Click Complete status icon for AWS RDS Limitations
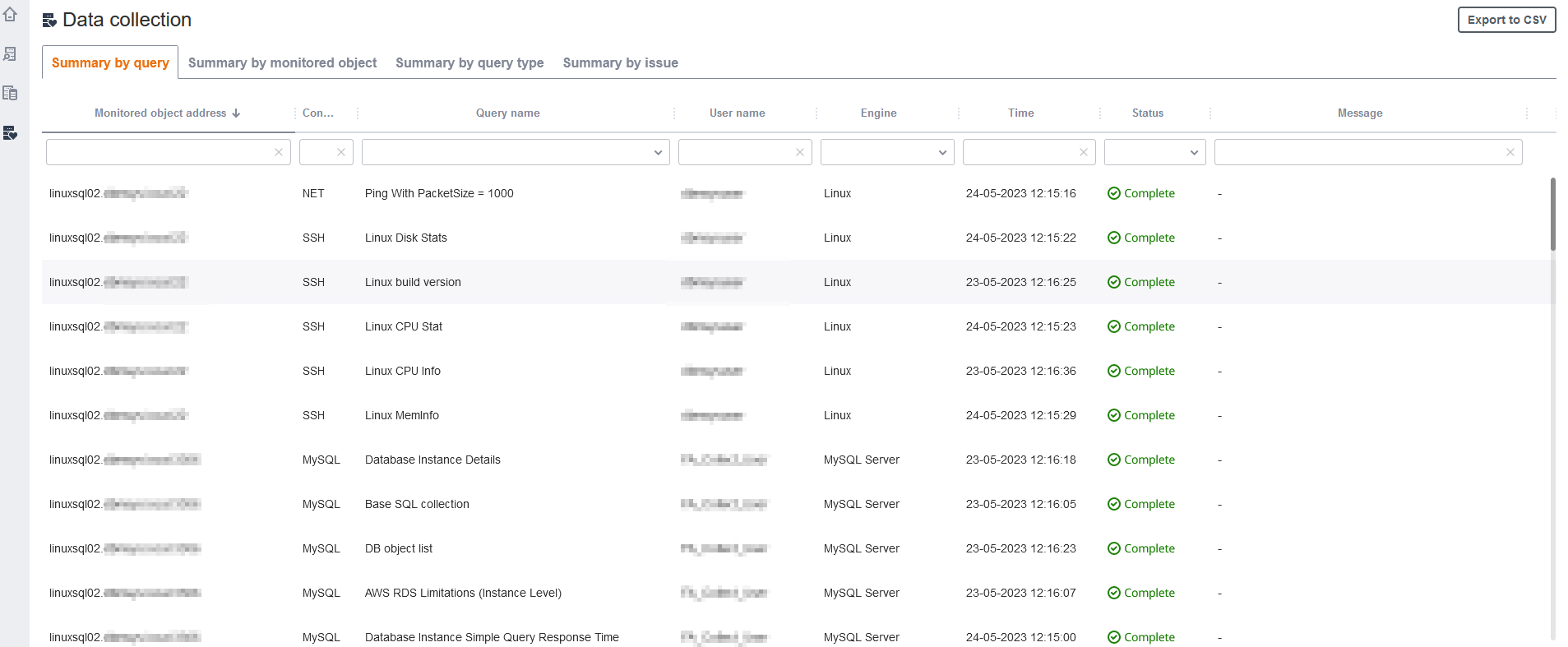The height and width of the screenshot is (647, 1568). tap(1114, 593)
